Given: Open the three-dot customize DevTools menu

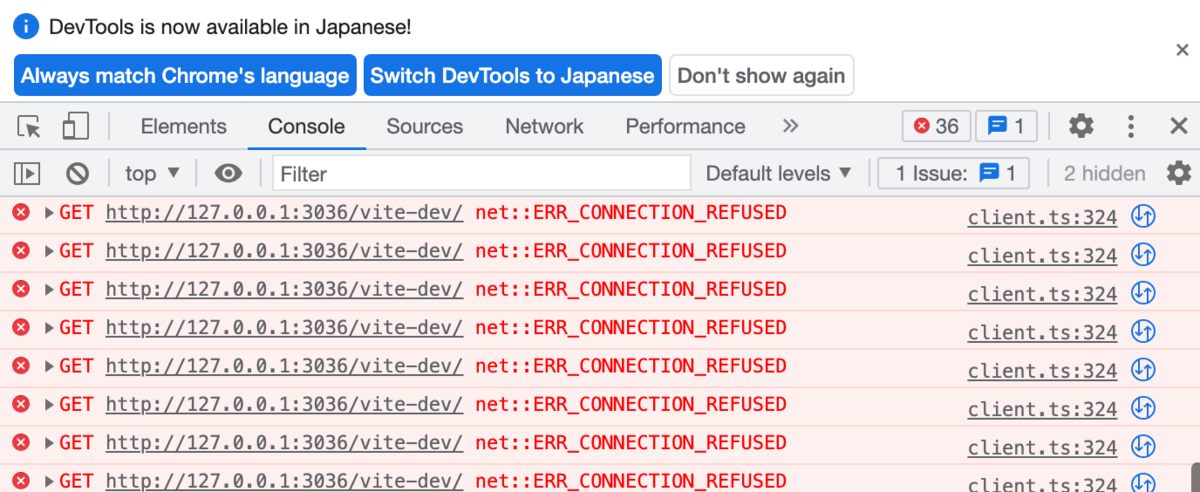Looking at the screenshot, I should [x=1131, y=126].
